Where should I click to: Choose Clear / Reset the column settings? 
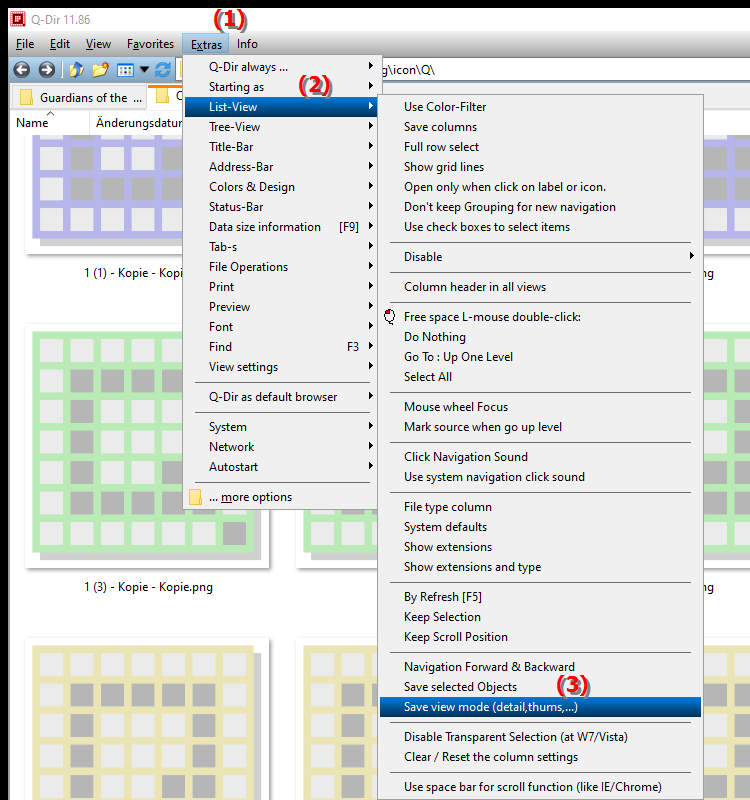540,757
